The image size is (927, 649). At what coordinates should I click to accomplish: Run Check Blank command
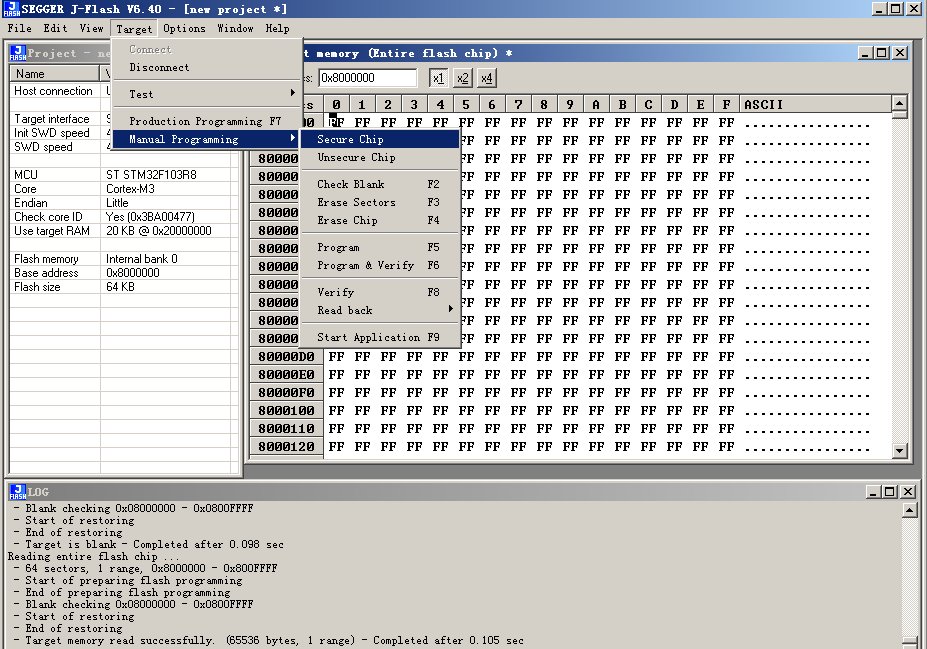point(380,184)
